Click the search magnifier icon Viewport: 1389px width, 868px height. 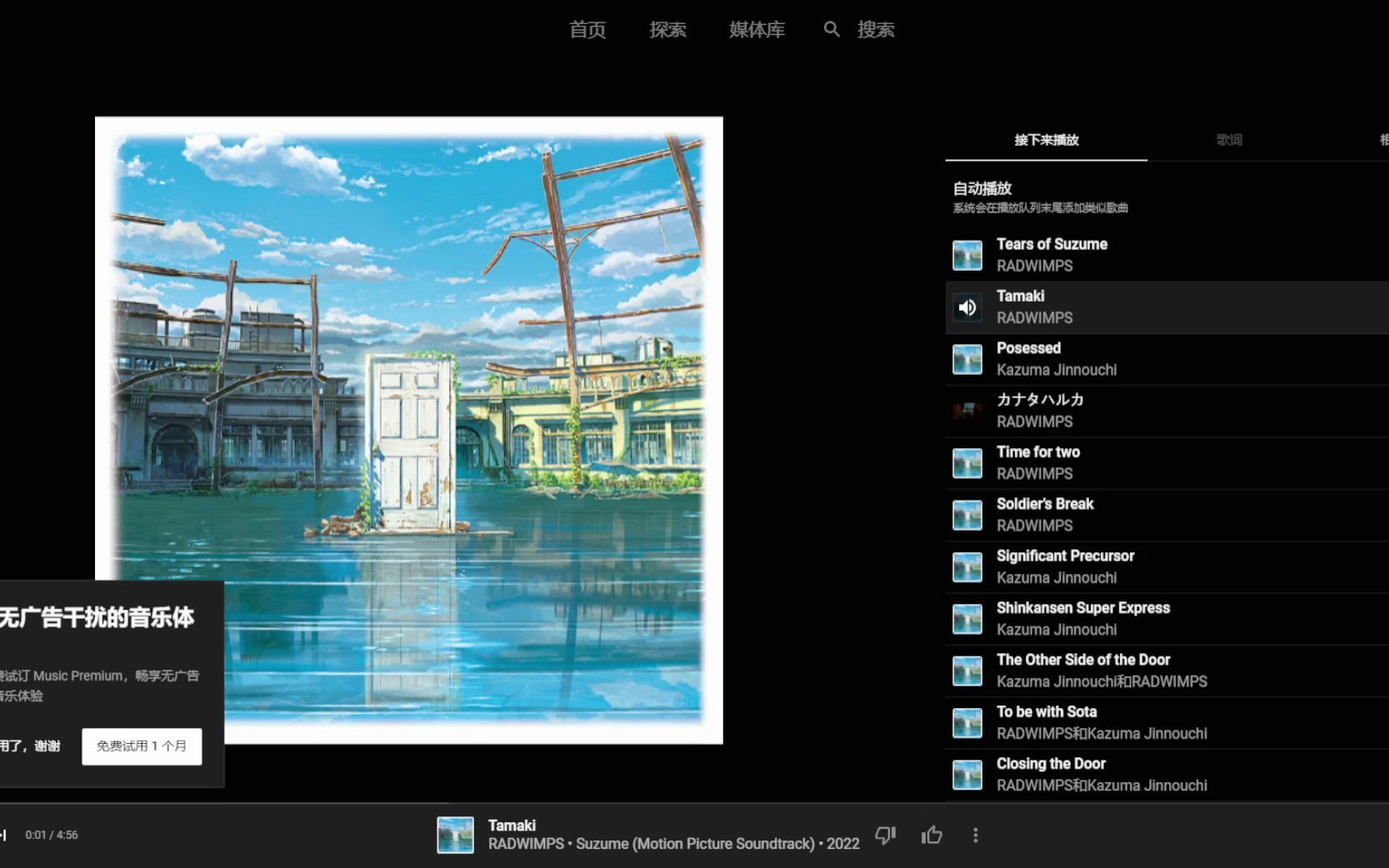click(832, 29)
